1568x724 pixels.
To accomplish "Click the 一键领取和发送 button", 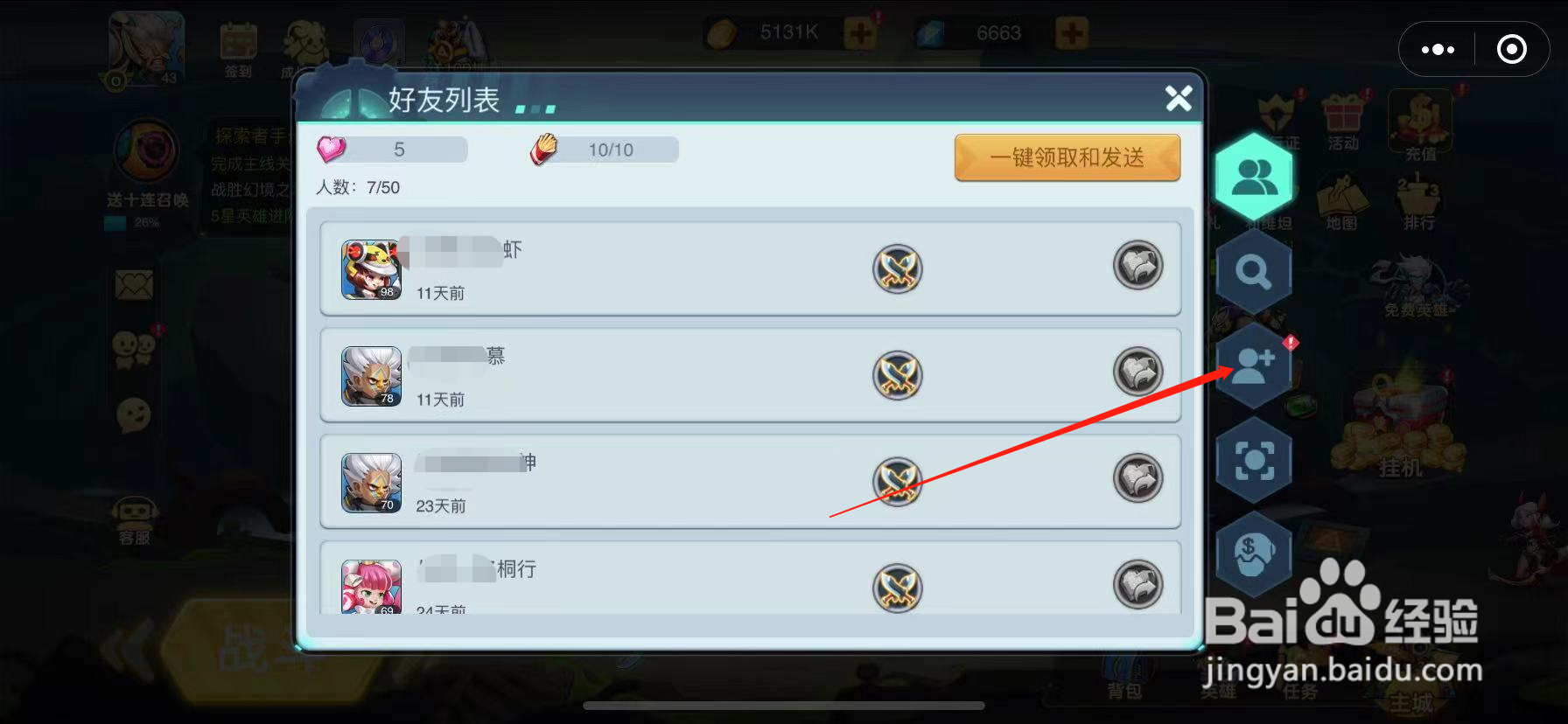I will (1067, 157).
